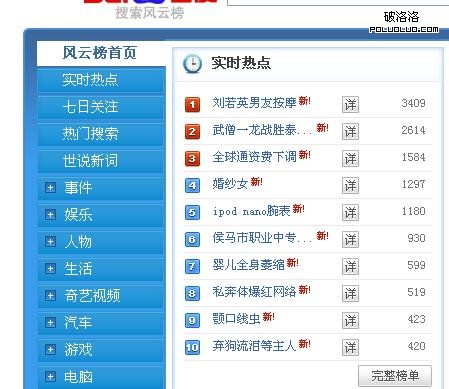Click the 完整榜单 button
Screen dimensions: 449x389
pyautogui.click(x=395, y=376)
